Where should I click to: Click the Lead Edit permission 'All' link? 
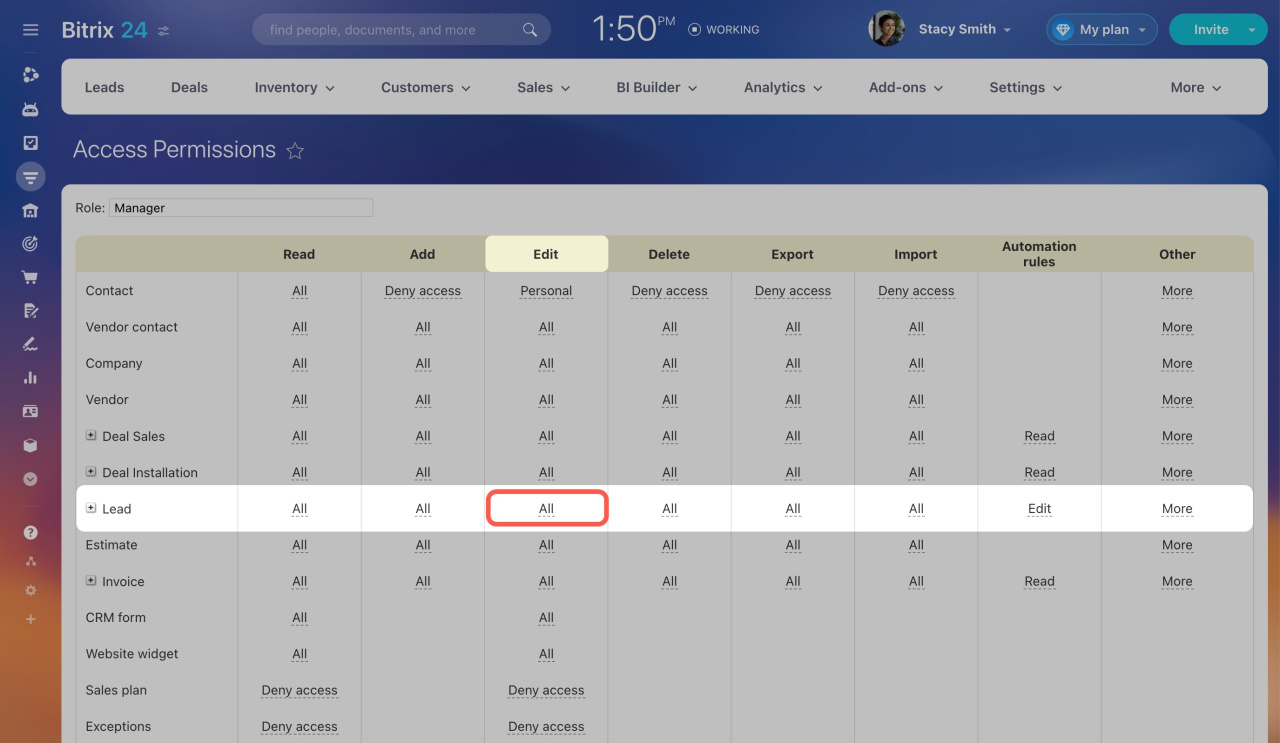[546, 509]
